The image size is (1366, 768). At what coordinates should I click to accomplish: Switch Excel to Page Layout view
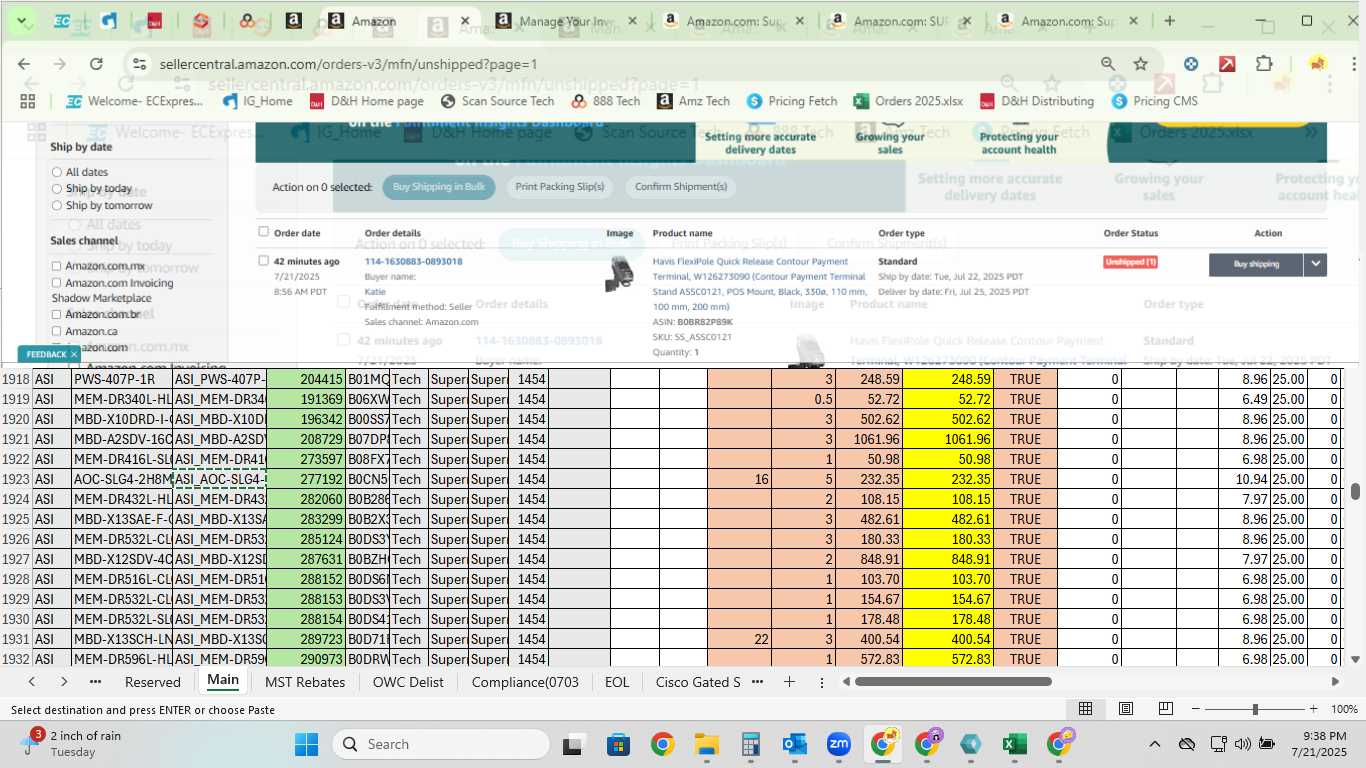[x=1126, y=709]
